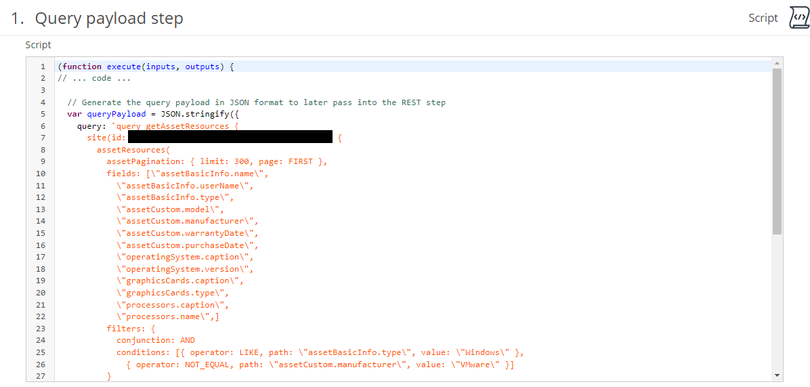The width and height of the screenshot is (810, 387).
Task: Click line number 9 in the gutter
Action: point(43,162)
